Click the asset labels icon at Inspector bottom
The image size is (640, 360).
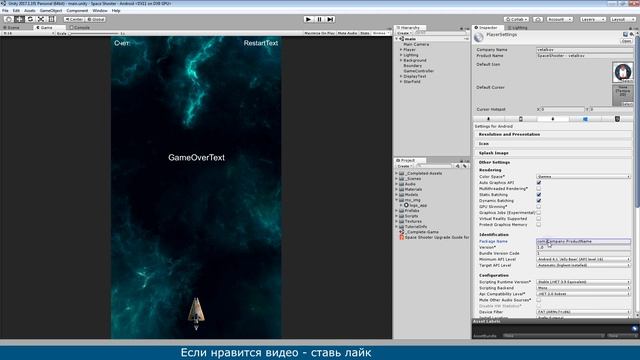pos(634,328)
